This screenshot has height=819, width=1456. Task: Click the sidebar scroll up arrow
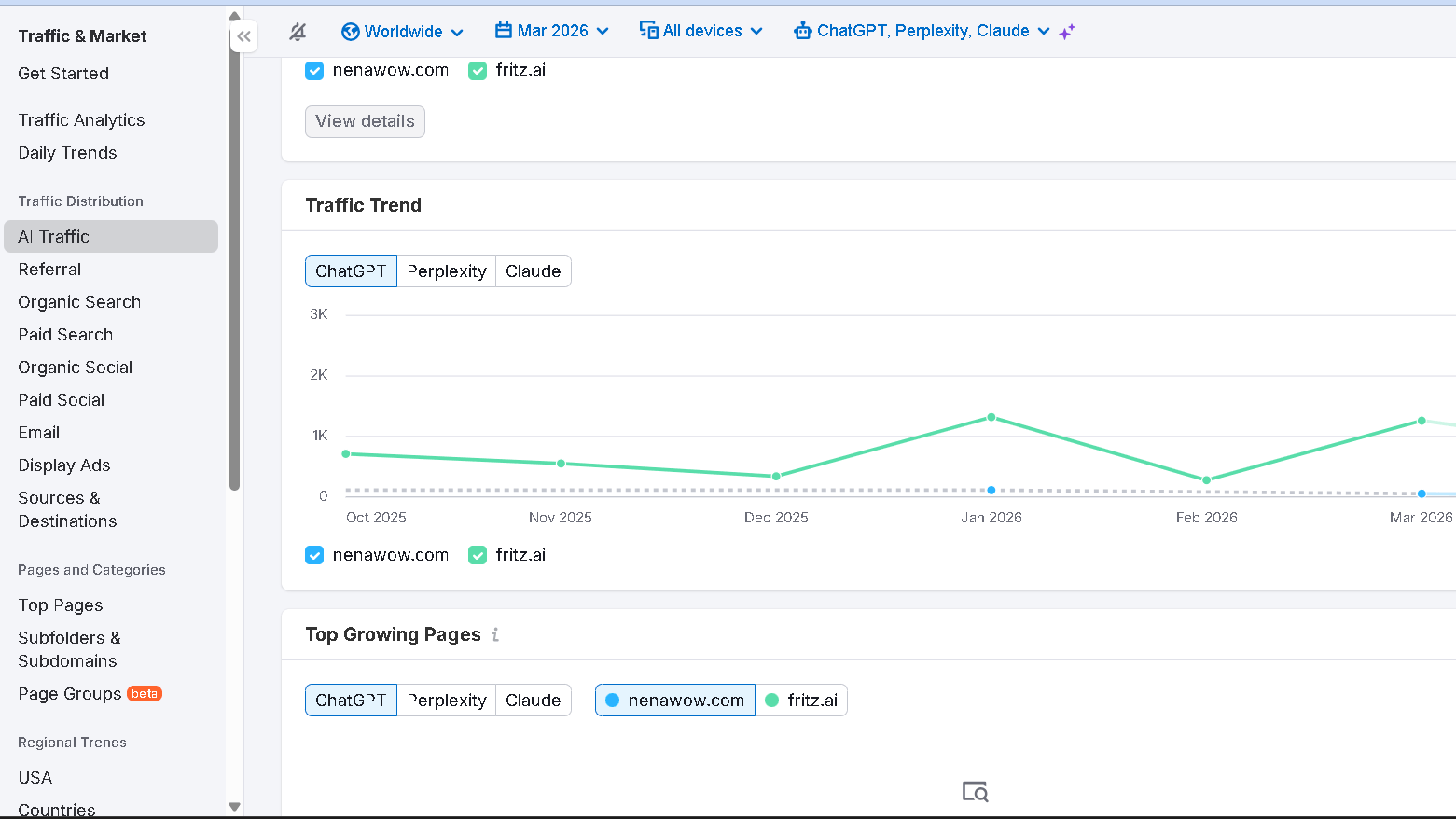click(x=234, y=16)
